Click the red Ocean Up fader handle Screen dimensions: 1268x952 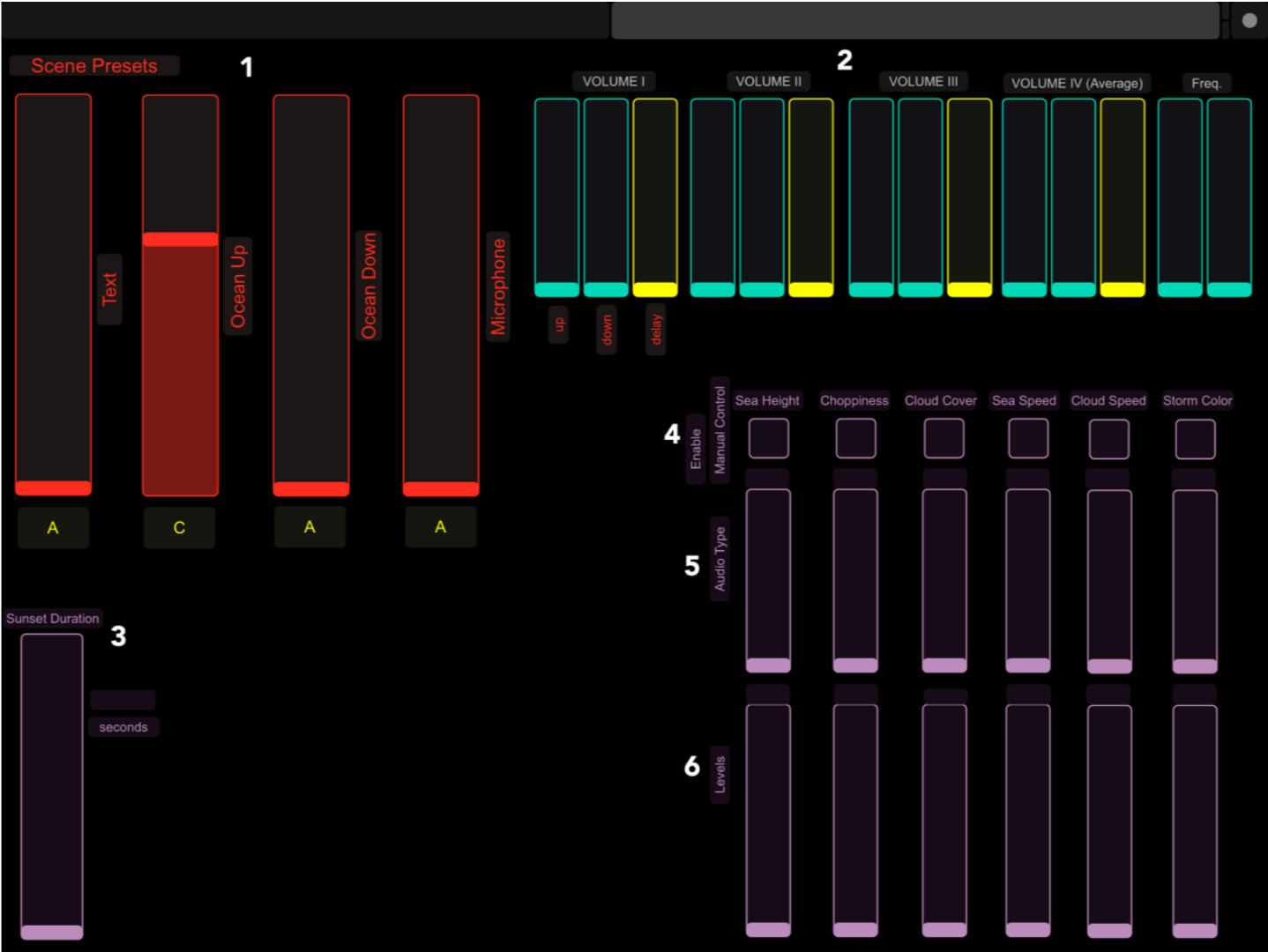pyautogui.click(x=180, y=239)
